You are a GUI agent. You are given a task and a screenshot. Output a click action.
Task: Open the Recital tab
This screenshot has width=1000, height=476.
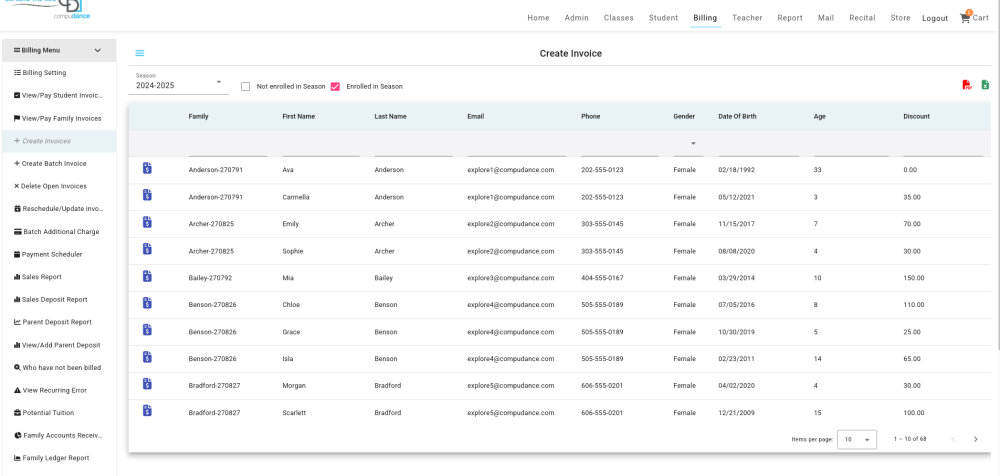(x=862, y=18)
